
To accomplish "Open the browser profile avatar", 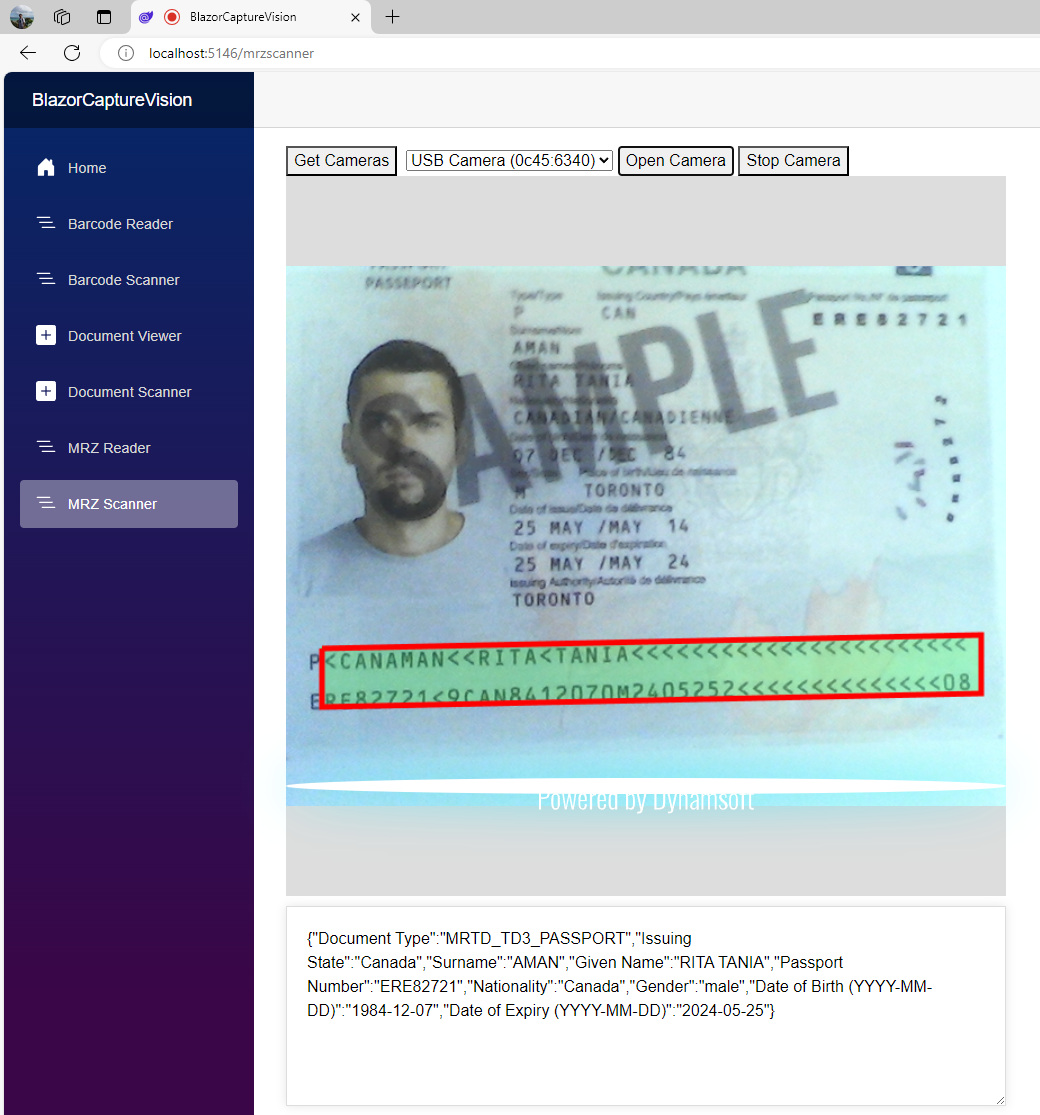I will click(22, 17).
